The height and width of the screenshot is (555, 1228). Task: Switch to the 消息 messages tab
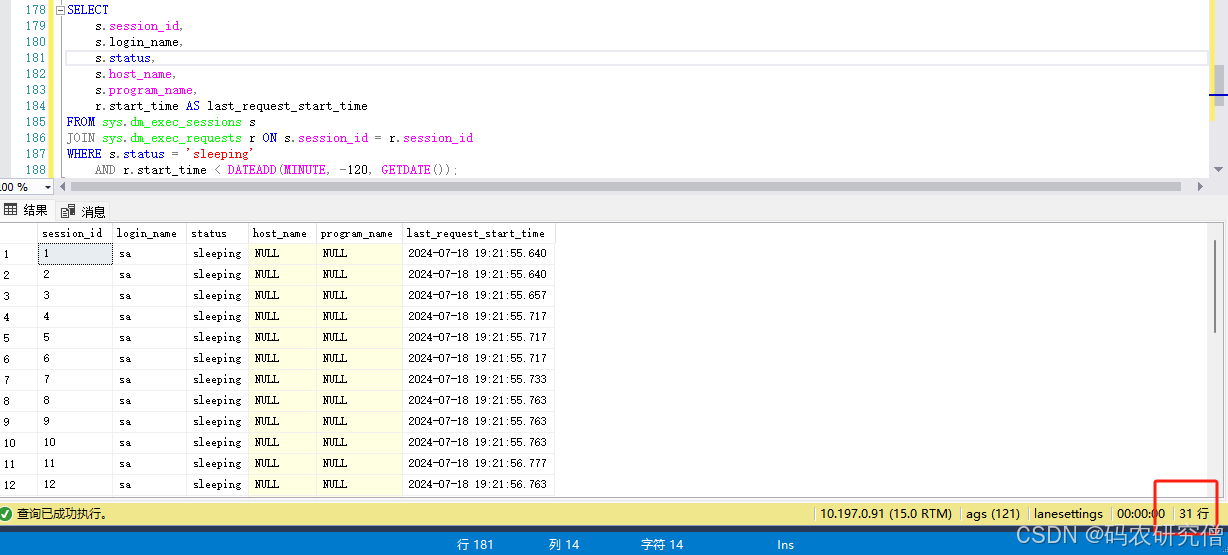point(84,211)
